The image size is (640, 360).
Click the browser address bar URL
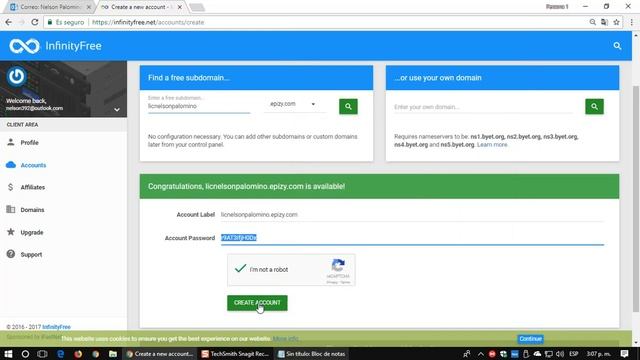(x=148, y=22)
